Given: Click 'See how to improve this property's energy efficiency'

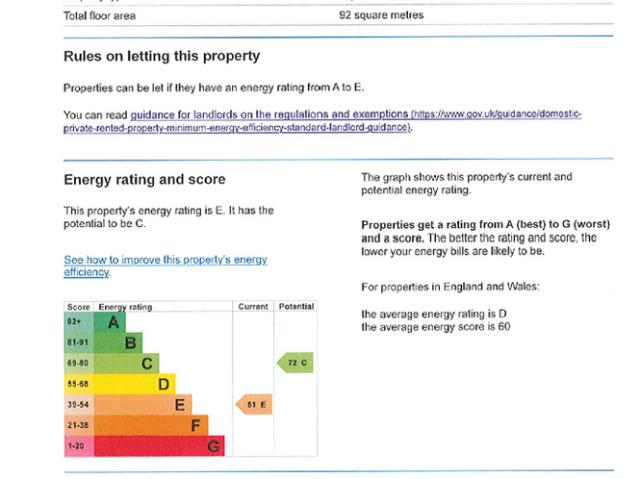Looking at the screenshot, I should tap(165, 260).
